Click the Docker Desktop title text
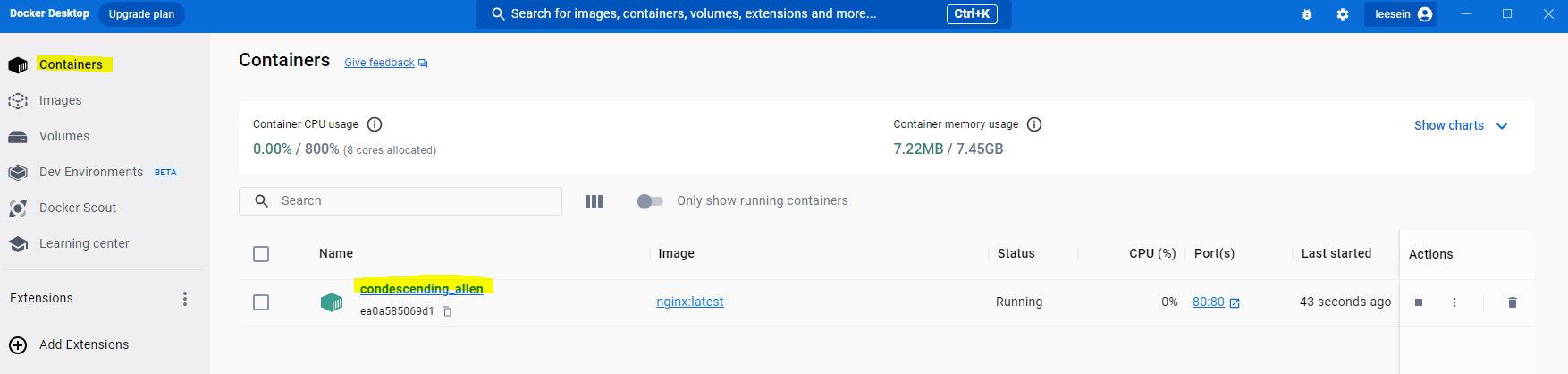This screenshot has width=1568, height=374. point(49,13)
